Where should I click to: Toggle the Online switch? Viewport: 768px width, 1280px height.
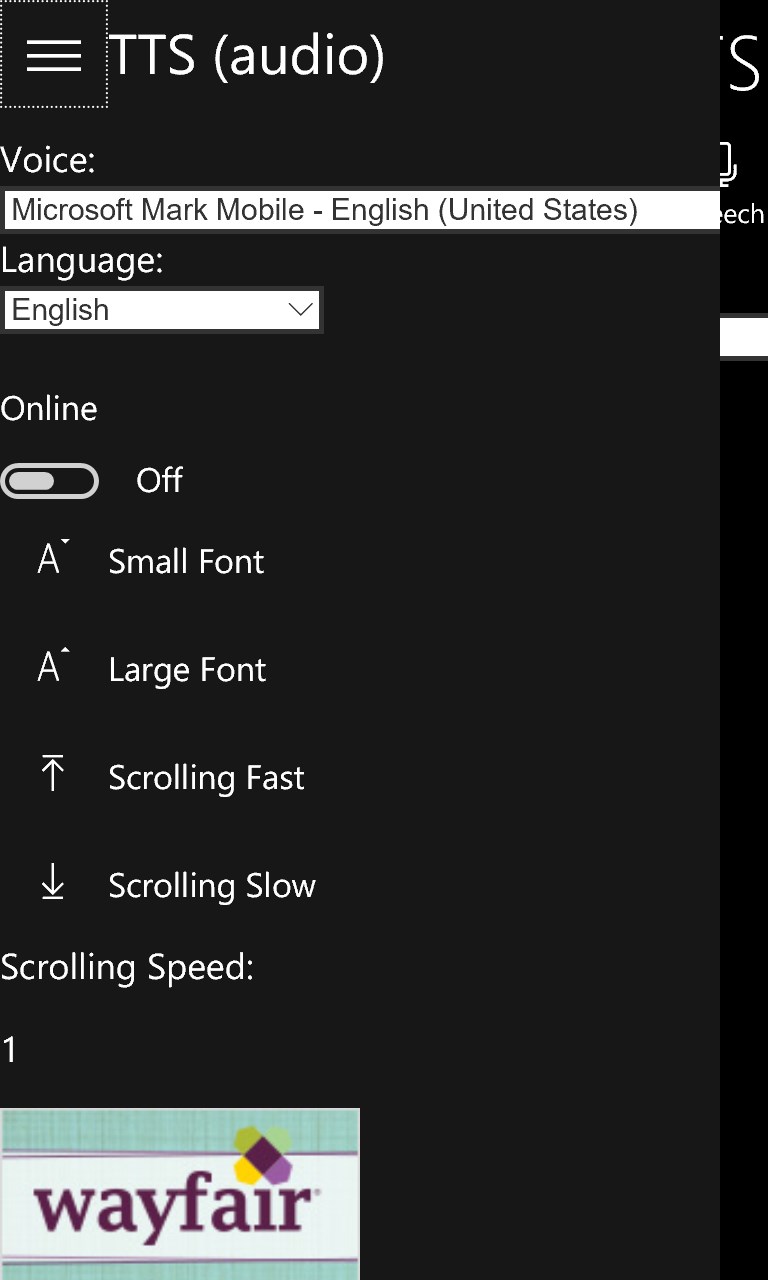coord(50,481)
